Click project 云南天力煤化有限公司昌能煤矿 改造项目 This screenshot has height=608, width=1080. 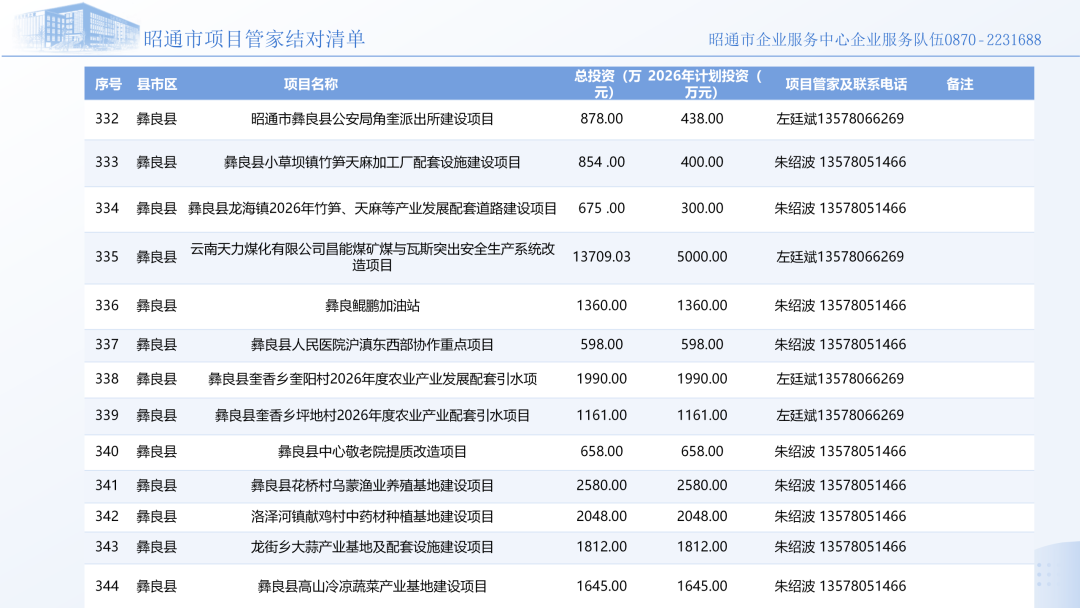(372, 257)
